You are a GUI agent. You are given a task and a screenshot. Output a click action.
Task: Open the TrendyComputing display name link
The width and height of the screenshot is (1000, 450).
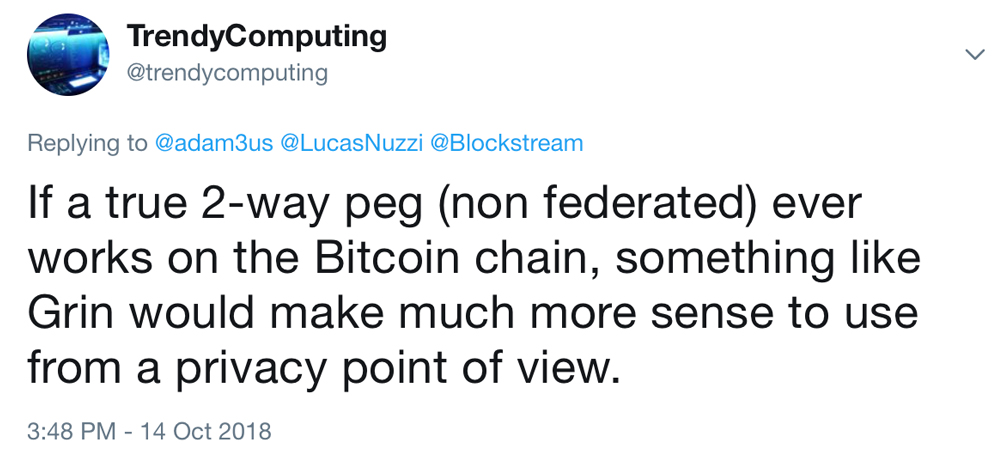coord(256,37)
